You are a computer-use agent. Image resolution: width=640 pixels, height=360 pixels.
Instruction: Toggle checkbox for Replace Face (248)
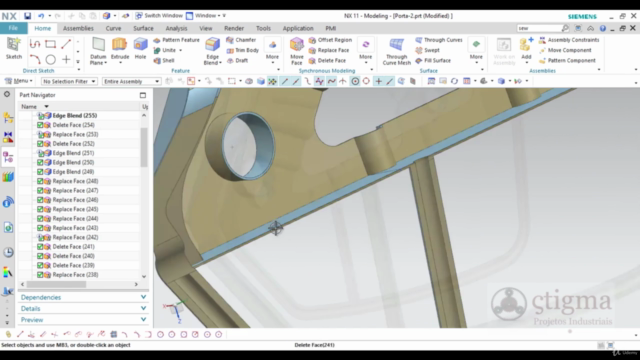point(40,181)
